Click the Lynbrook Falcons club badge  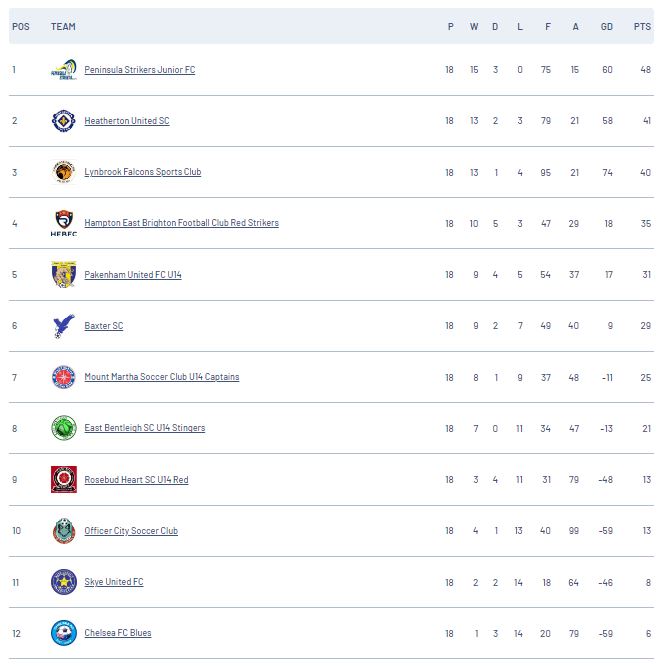tap(64, 172)
